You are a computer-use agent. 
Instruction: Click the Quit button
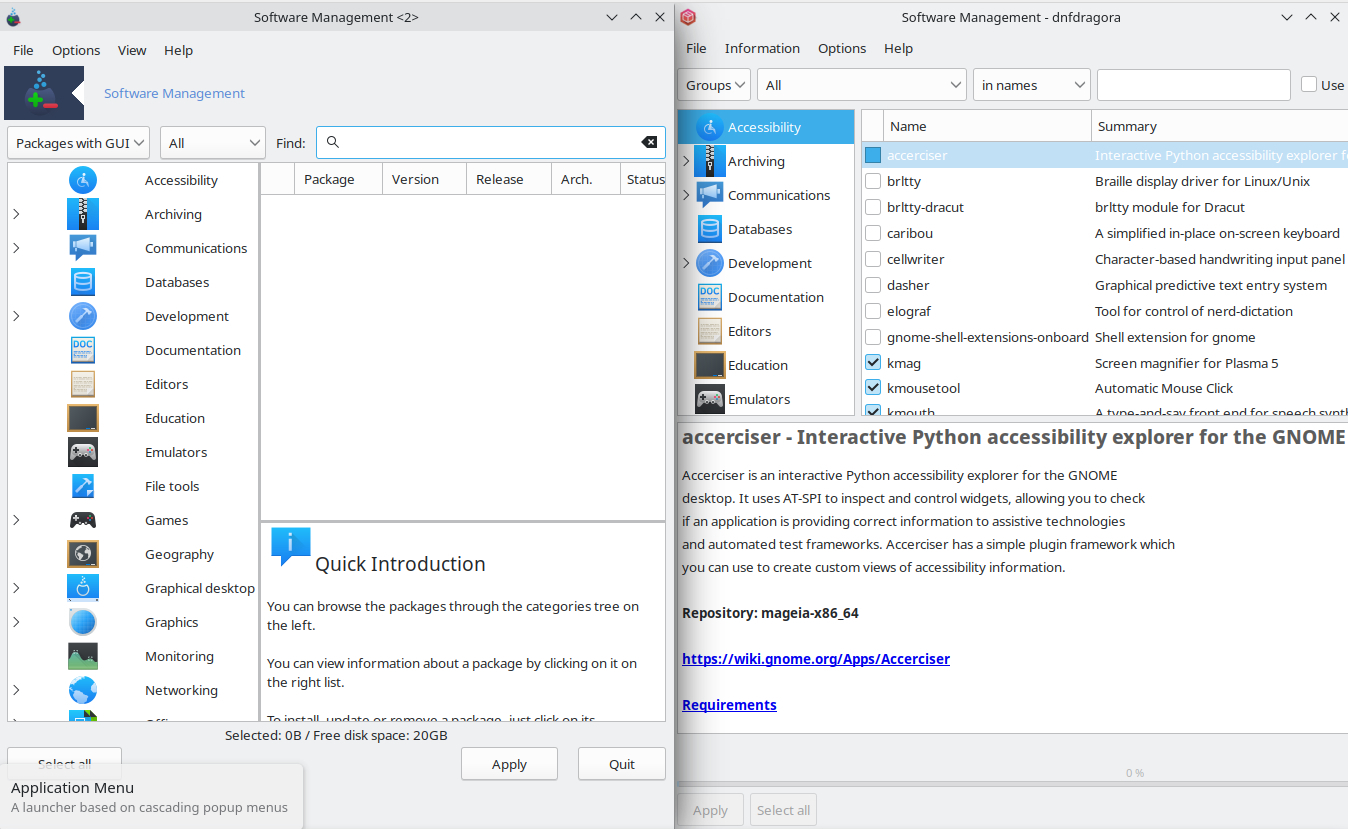click(621, 764)
